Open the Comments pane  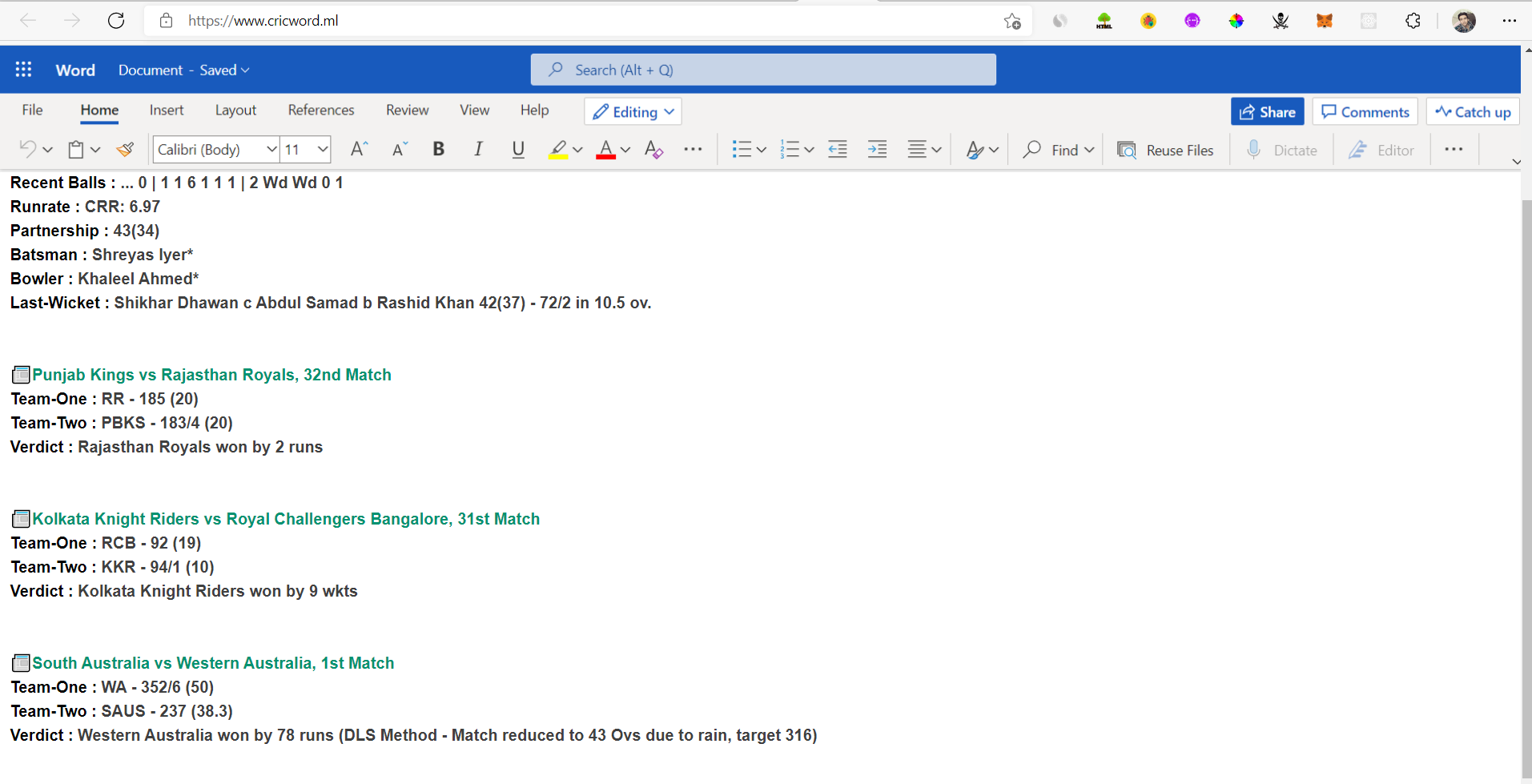(1365, 112)
